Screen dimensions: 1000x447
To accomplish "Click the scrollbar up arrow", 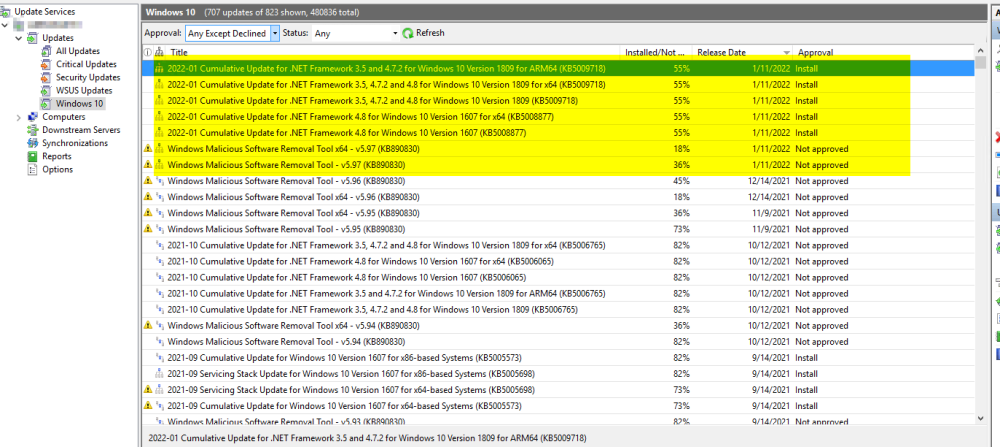I will [980, 51].
